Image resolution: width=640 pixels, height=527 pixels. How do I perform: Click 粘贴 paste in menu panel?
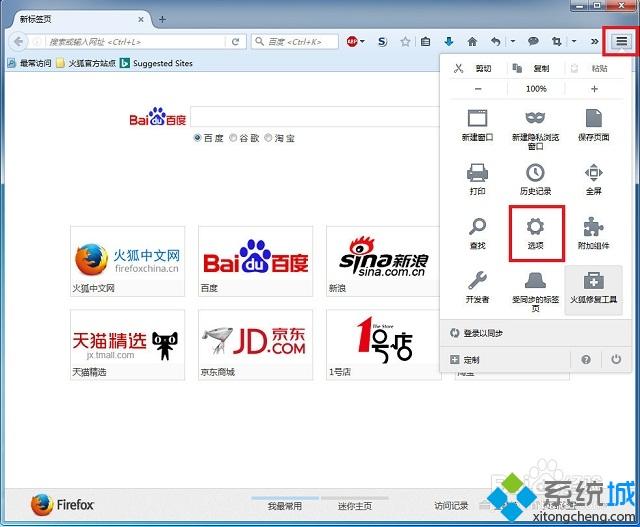[589, 69]
